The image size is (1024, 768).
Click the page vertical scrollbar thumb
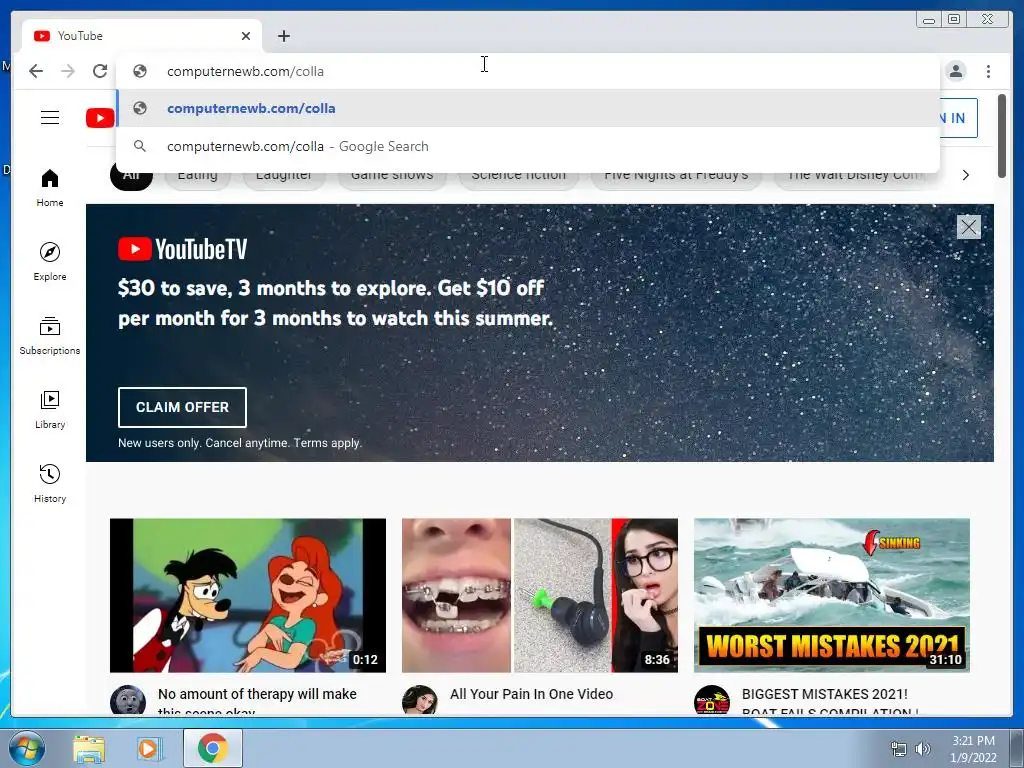(1001, 136)
